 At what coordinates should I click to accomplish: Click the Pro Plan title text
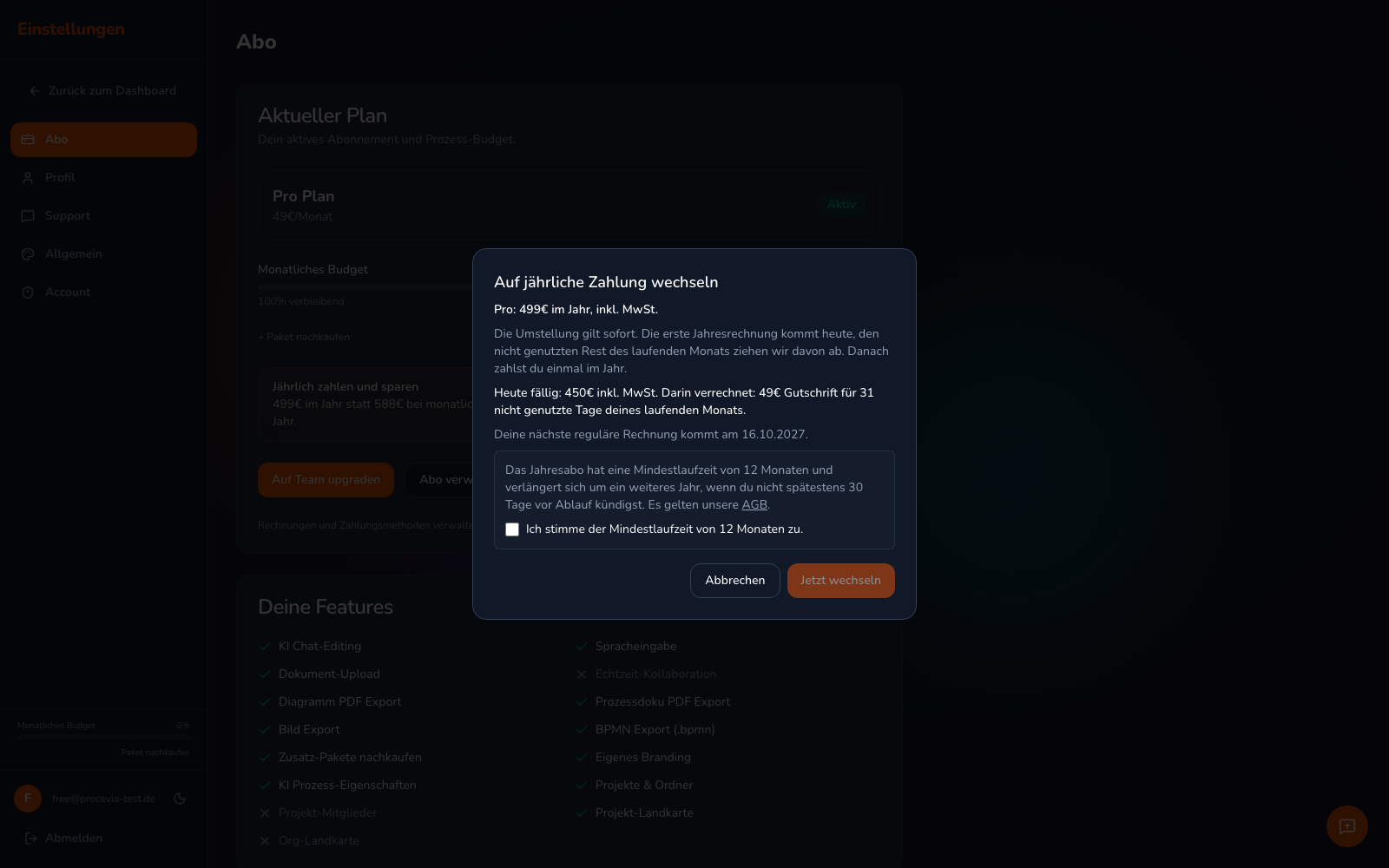[303, 196]
